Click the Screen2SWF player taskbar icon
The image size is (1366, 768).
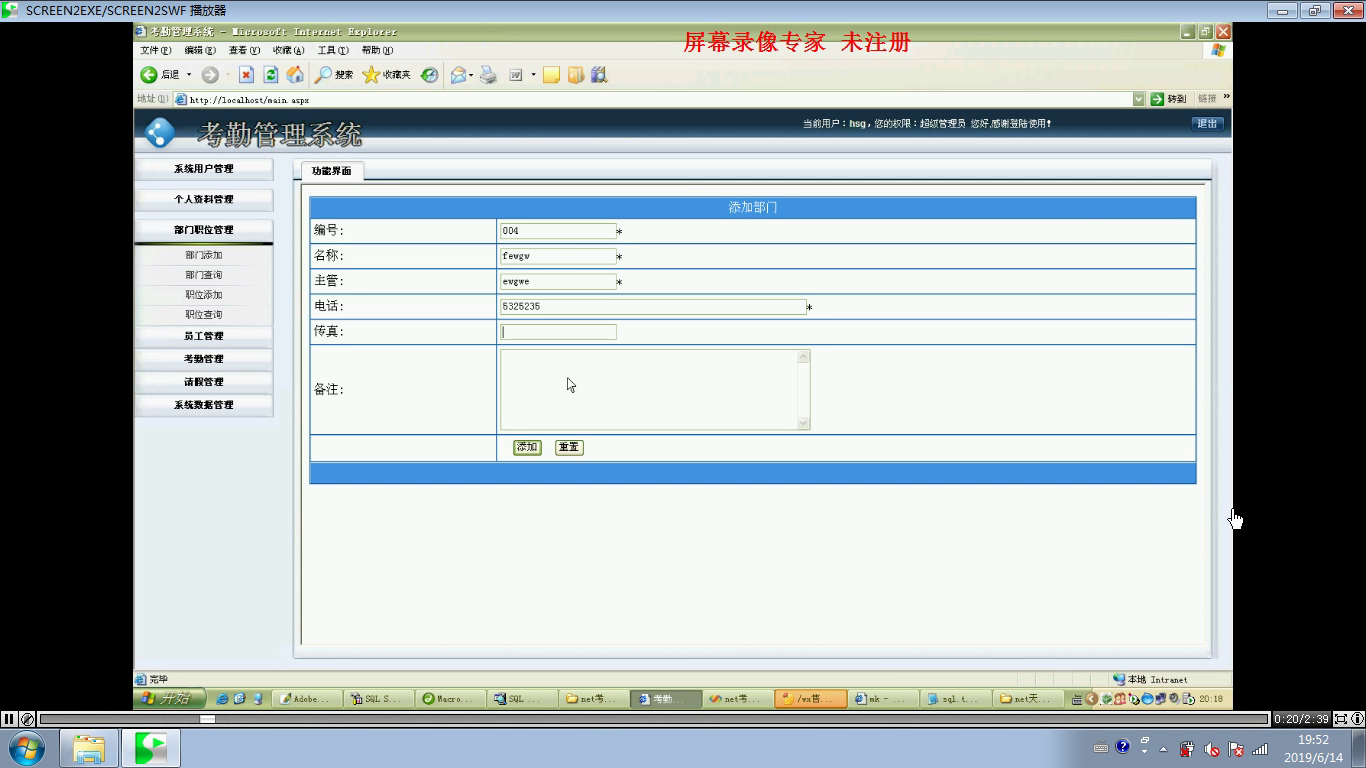coord(151,748)
